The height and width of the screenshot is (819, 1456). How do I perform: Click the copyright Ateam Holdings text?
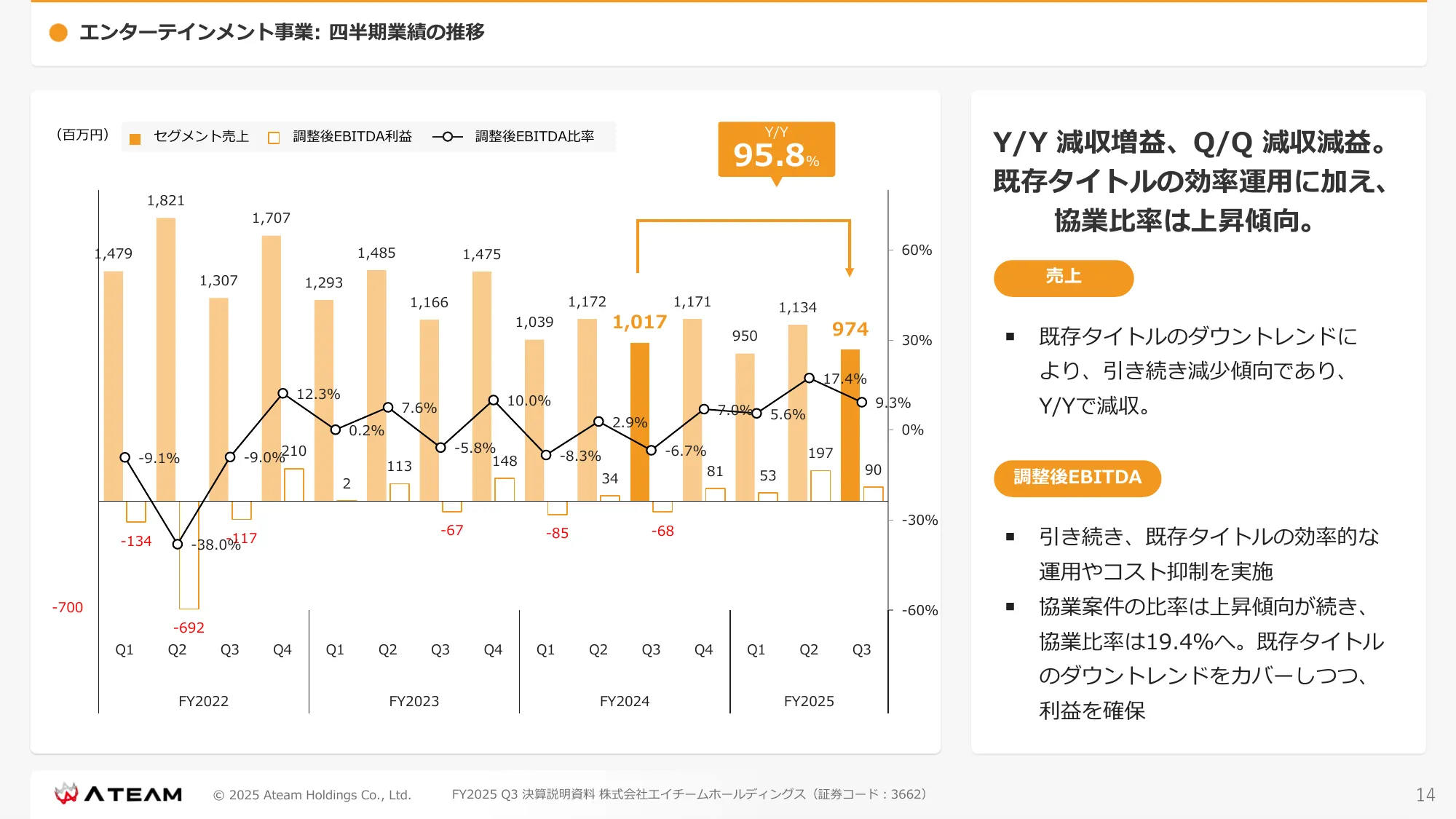coord(312,795)
